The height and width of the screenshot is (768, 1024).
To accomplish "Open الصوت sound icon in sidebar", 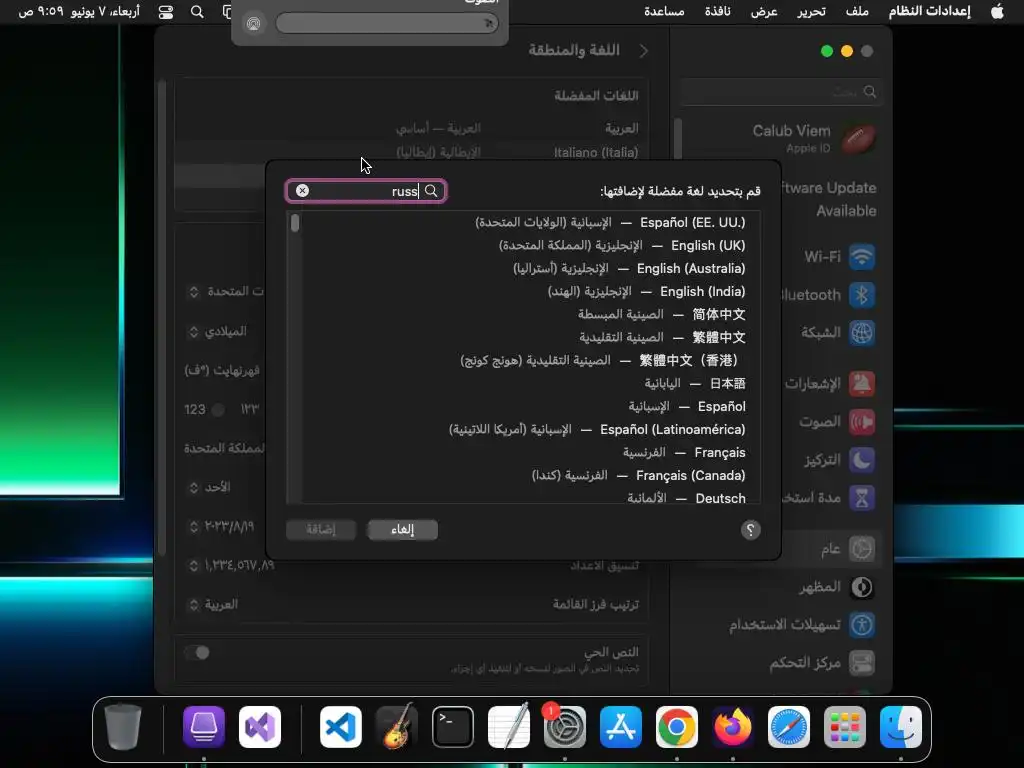I will 861,422.
